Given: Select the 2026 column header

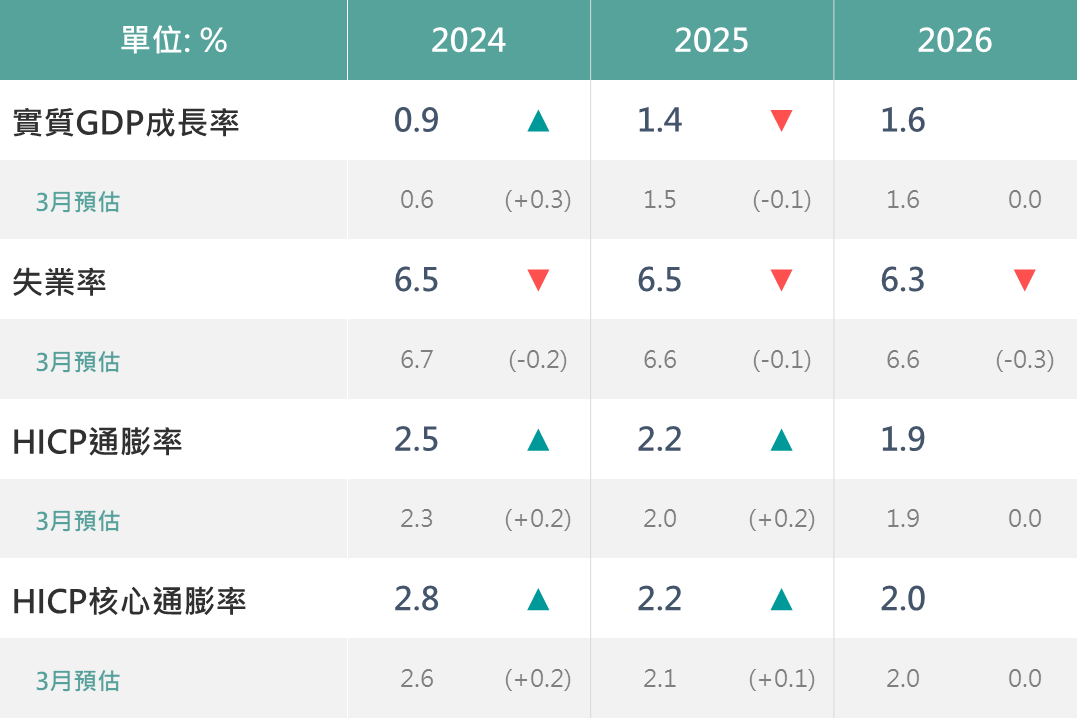Looking at the screenshot, I should click(x=954, y=40).
